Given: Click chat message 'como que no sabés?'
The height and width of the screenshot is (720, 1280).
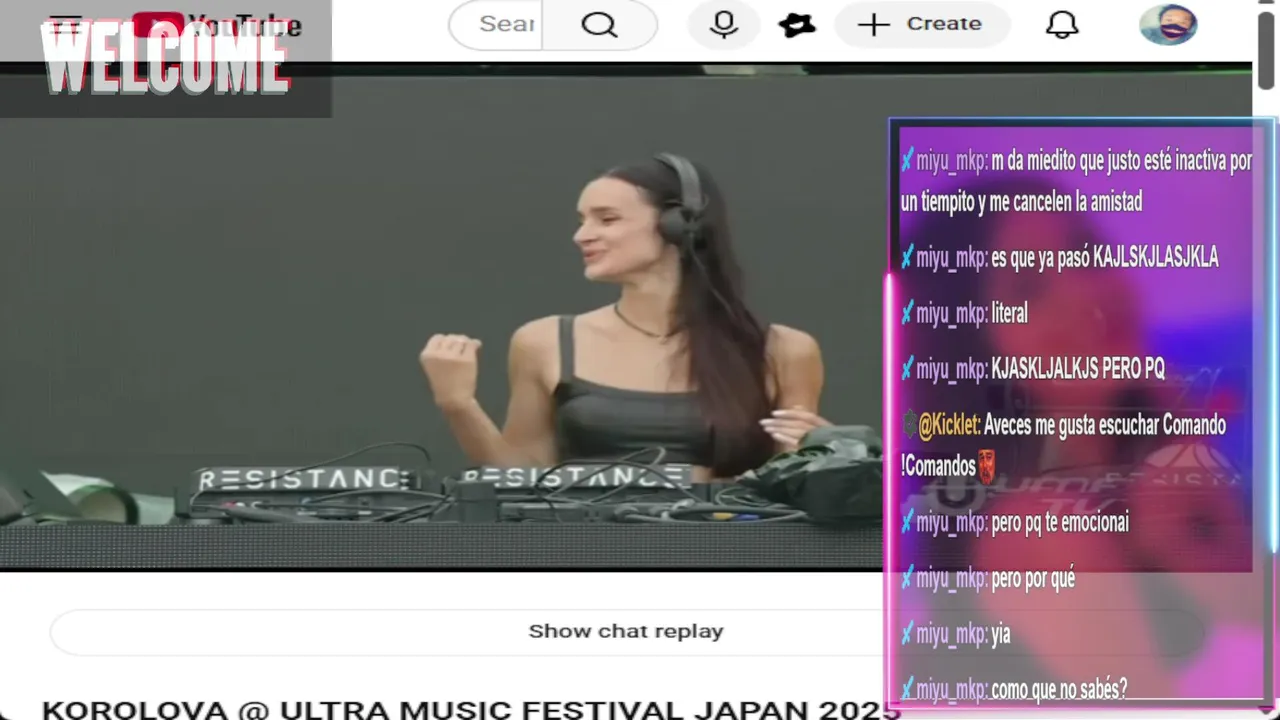Looking at the screenshot, I should [1059, 689].
